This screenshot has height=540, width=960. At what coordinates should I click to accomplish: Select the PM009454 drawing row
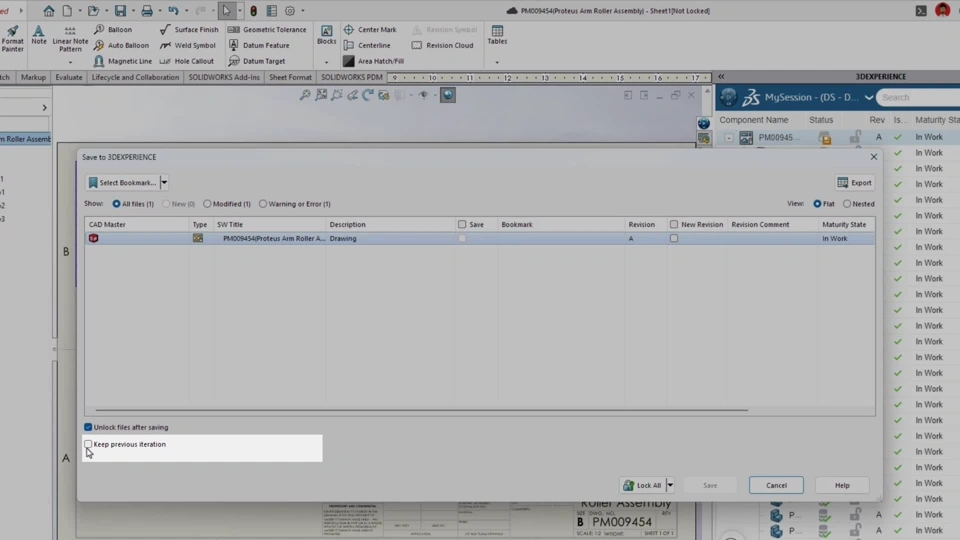[479, 238]
